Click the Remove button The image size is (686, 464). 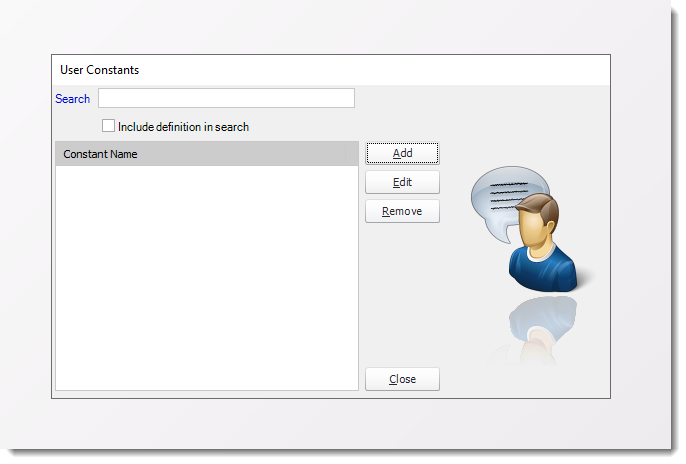pos(402,211)
